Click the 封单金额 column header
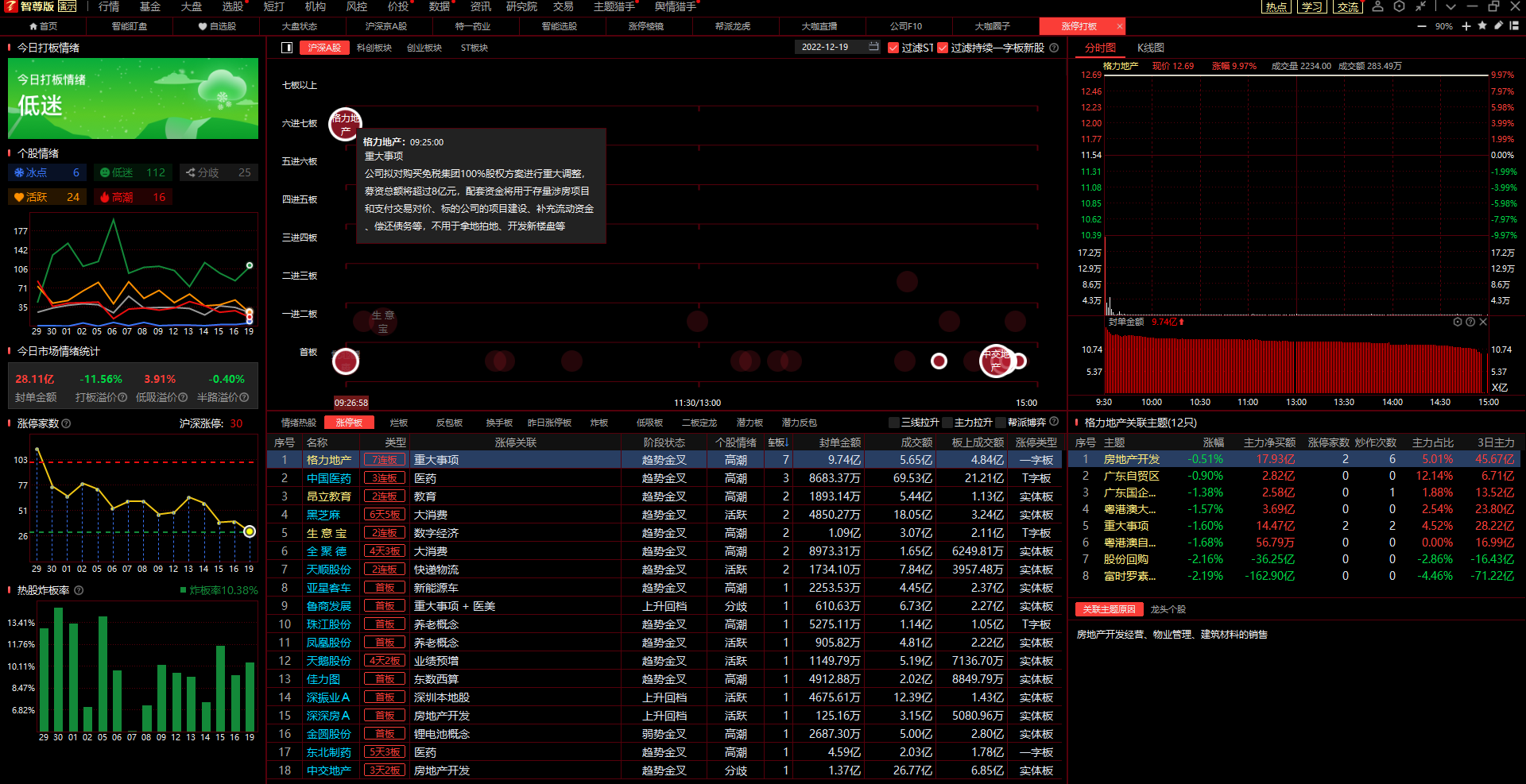The width and height of the screenshot is (1526, 784). point(839,442)
